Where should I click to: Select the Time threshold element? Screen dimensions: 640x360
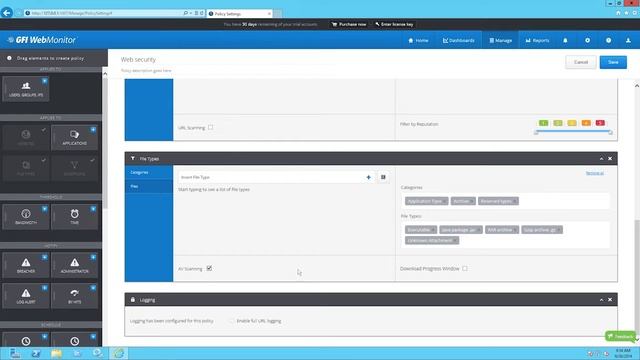click(x=74, y=216)
